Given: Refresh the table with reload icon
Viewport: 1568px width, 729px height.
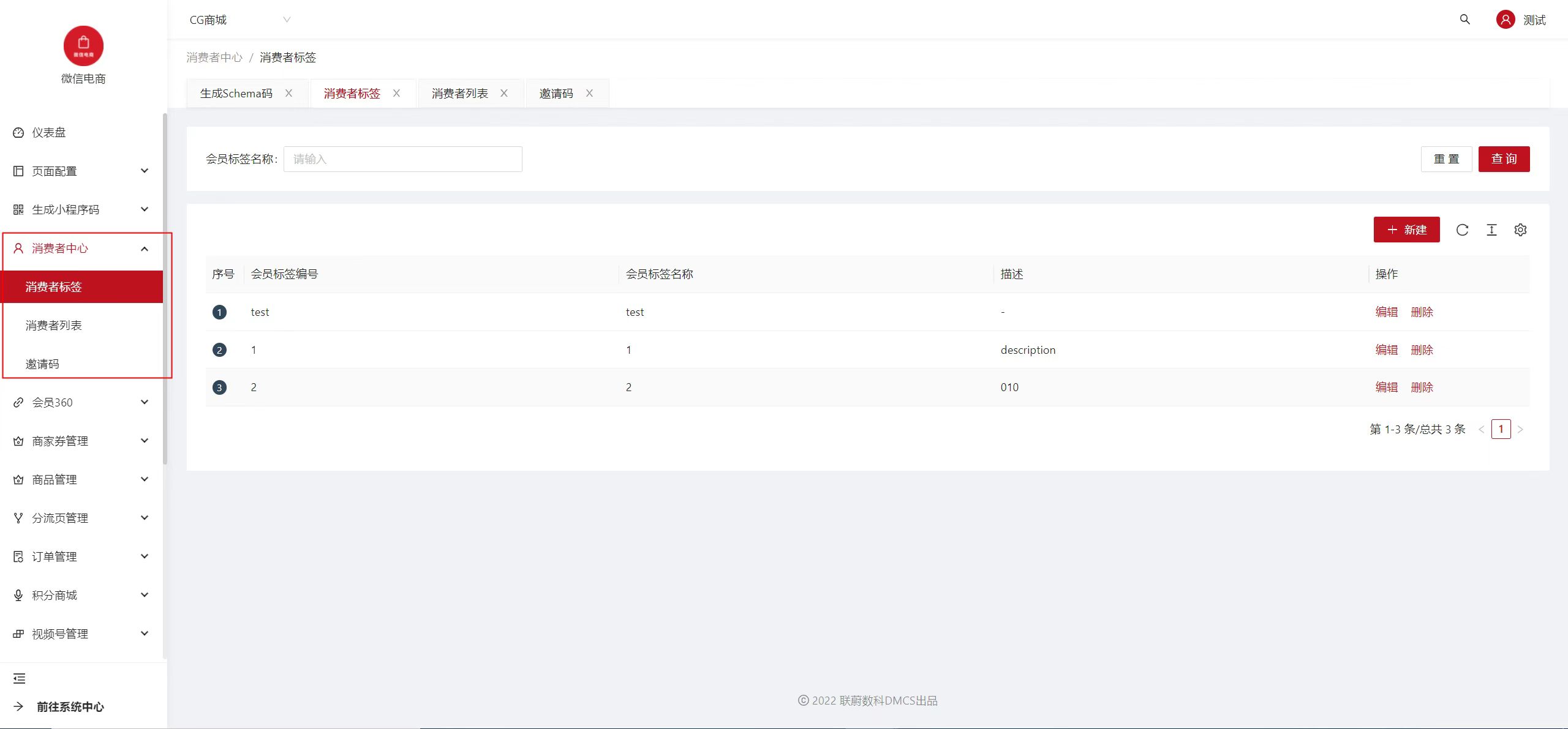Looking at the screenshot, I should pos(1462,230).
